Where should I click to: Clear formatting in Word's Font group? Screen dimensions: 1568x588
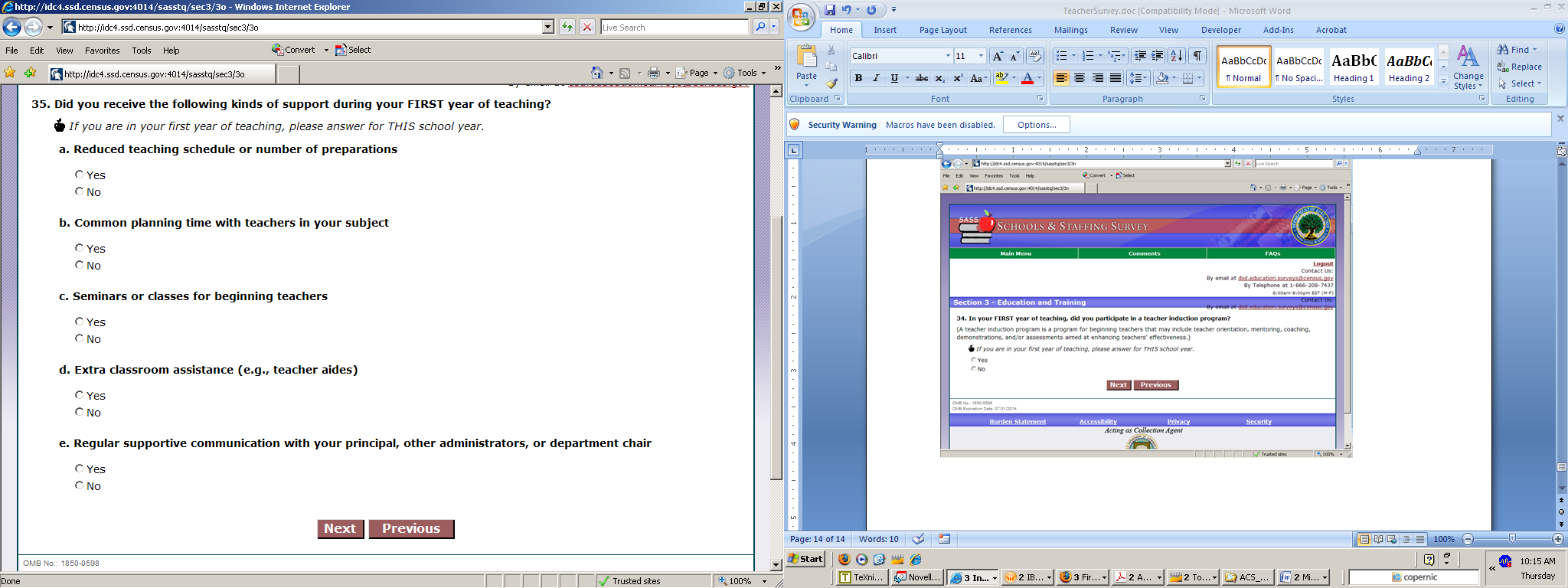coord(1035,56)
